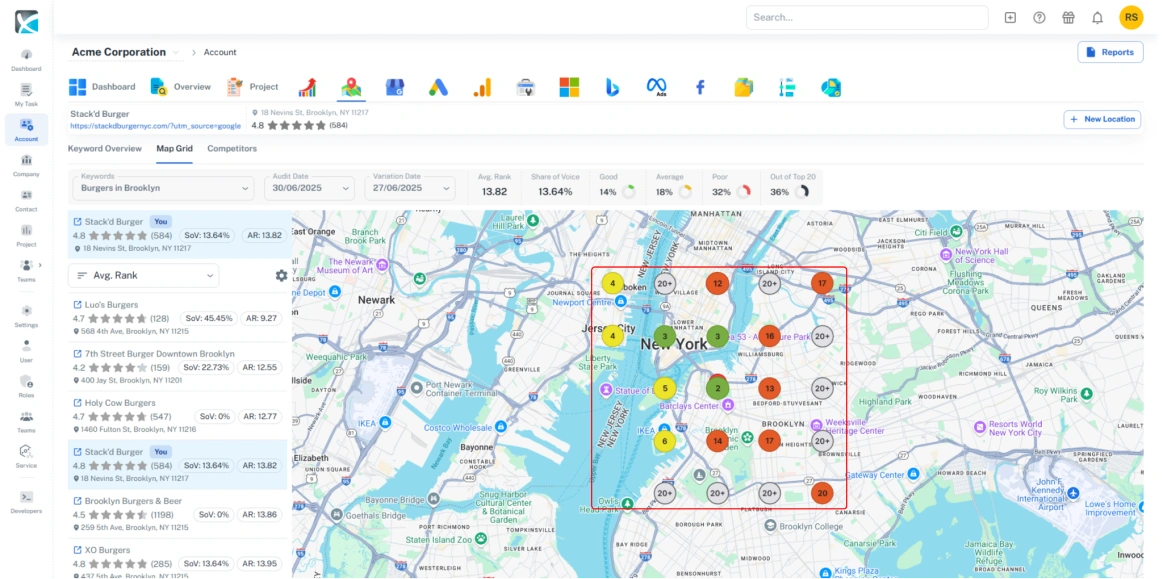Image resolution: width=1163 pixels, height=579 pixels.
Task: Open the Google Business Profile storefront icon
Action: tap(395, 87)
